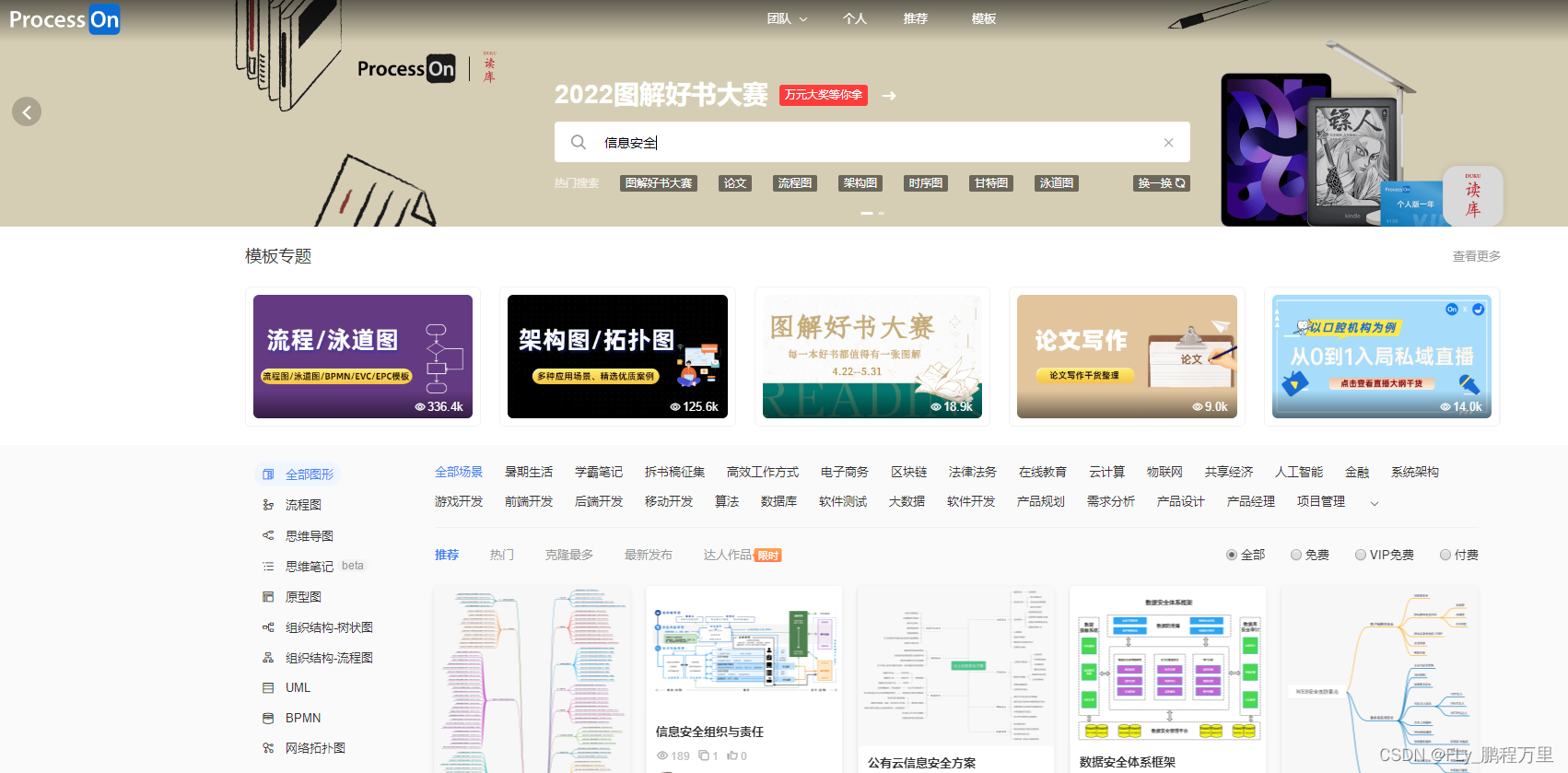Filter by 系统架构 scene category
1568x773 pixels.
(x=1415, y=472)
